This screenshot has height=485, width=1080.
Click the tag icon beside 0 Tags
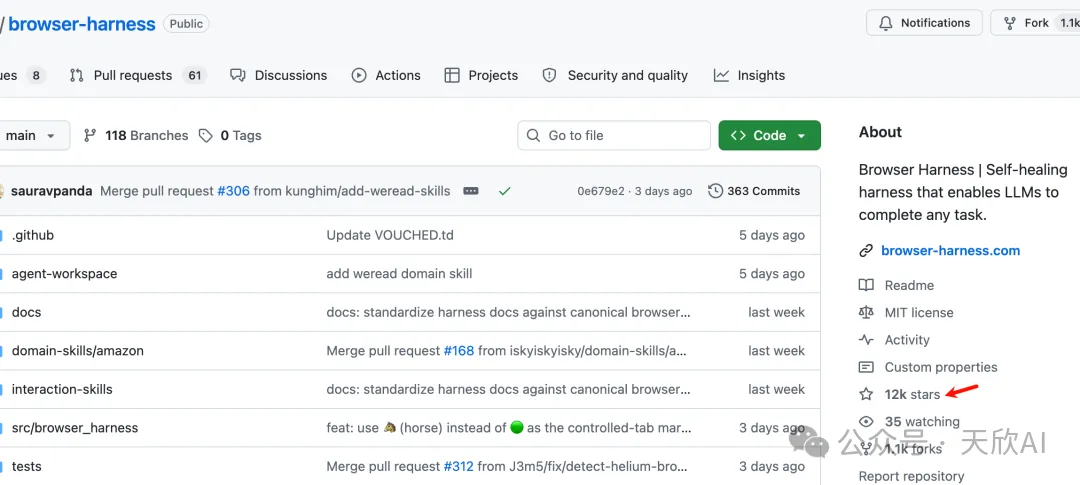(x=205, y=136)
